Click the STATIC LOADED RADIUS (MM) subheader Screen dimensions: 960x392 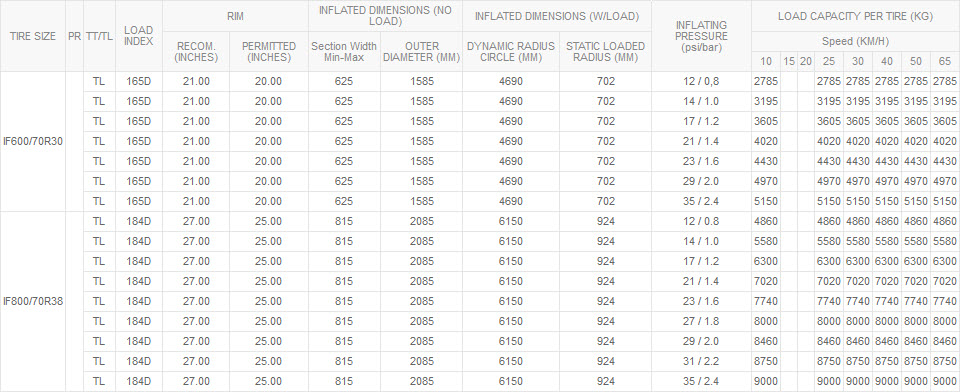tap(605, 52)
